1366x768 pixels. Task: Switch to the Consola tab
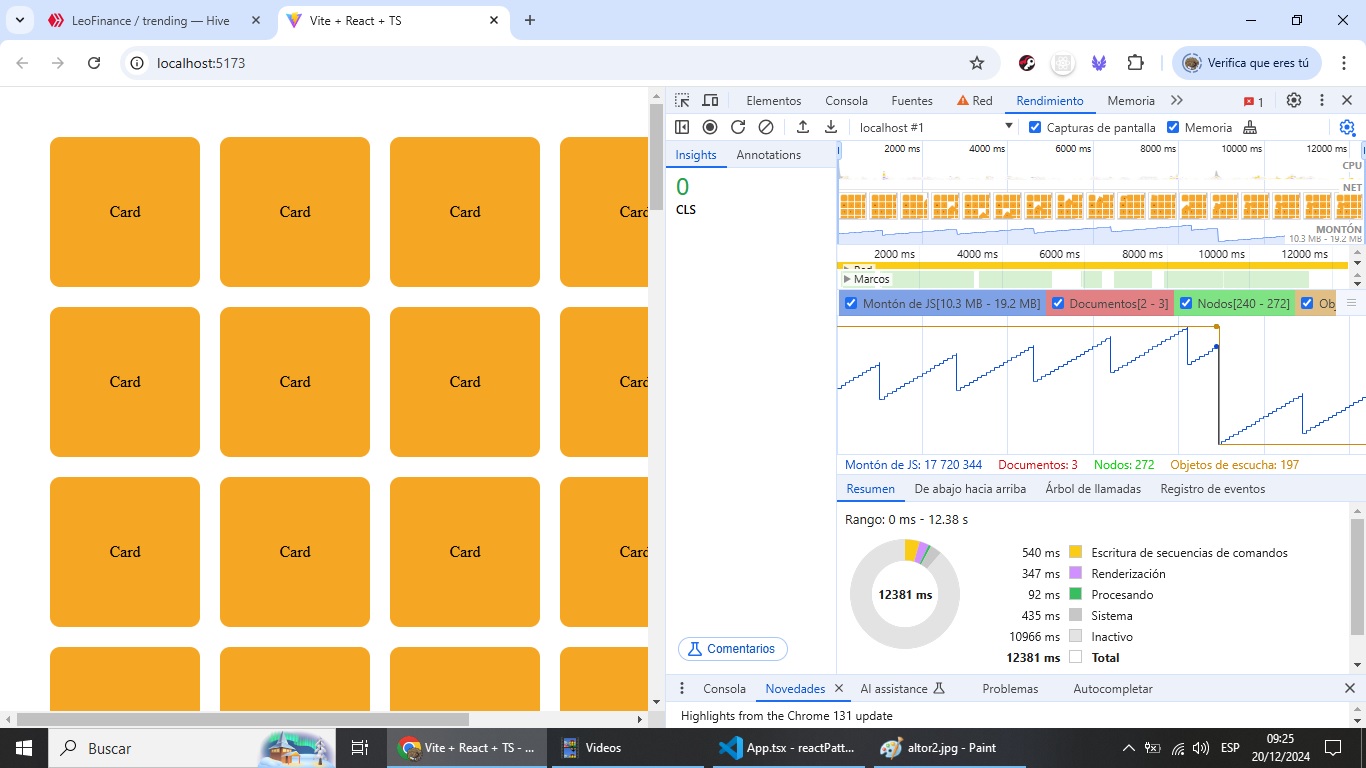pos(846,101)
